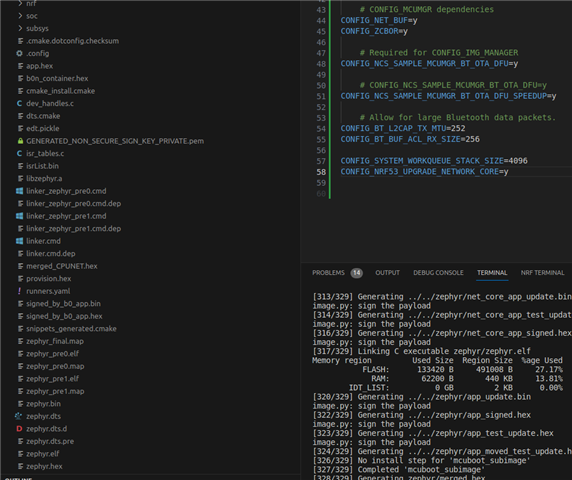The image size is (572, 480).
Task: Click the Windows icon of linker.cmd
Action: click(19, 241)
